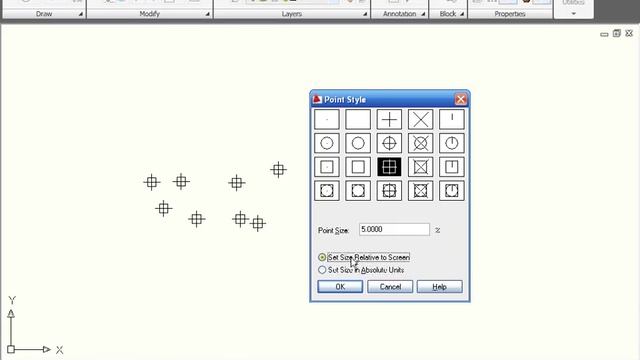Click the Properties ribbon panel title
Image resolution: width=640 pixels, height=360 pixels.
[510, 14]
